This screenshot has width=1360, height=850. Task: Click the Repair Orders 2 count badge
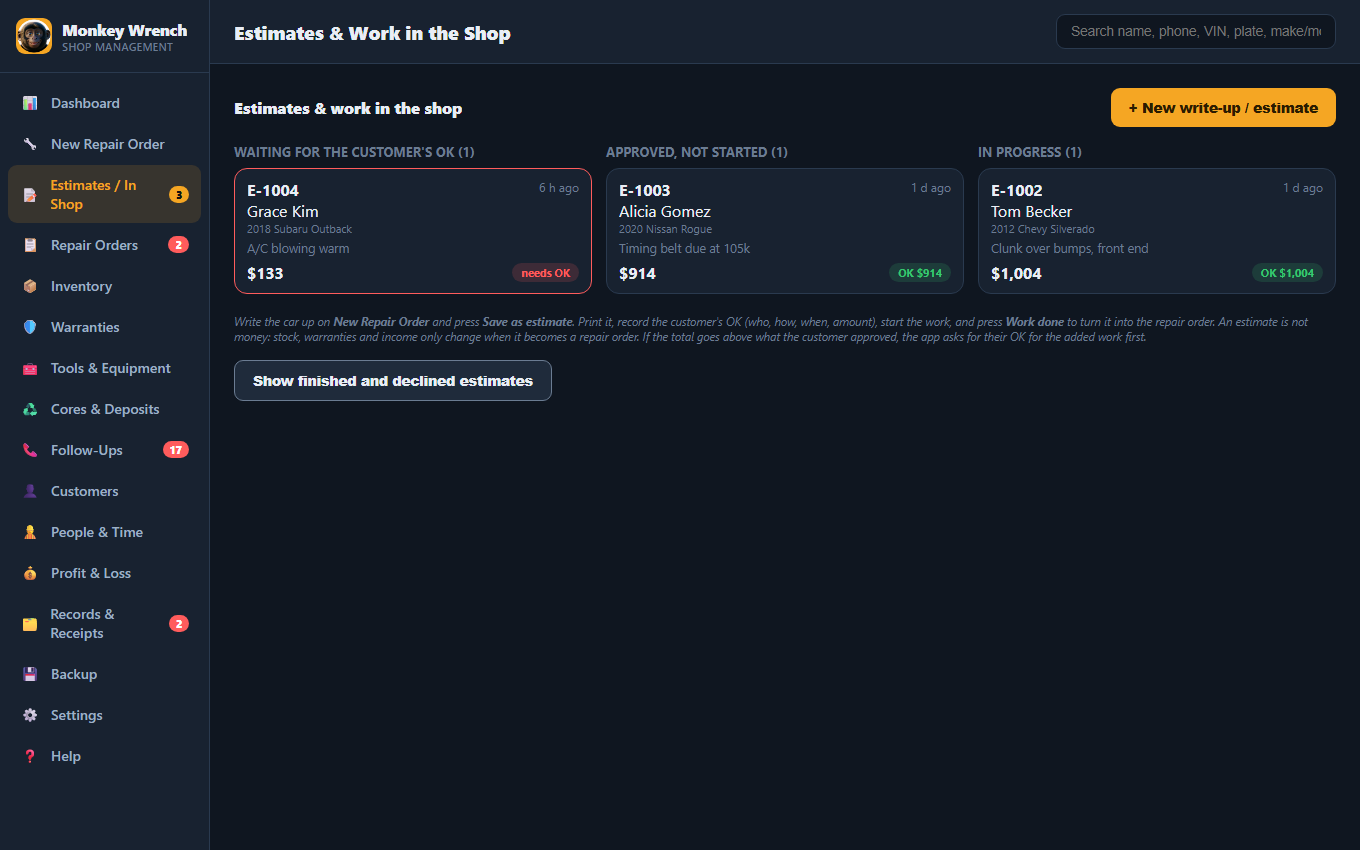coord(178,245)
